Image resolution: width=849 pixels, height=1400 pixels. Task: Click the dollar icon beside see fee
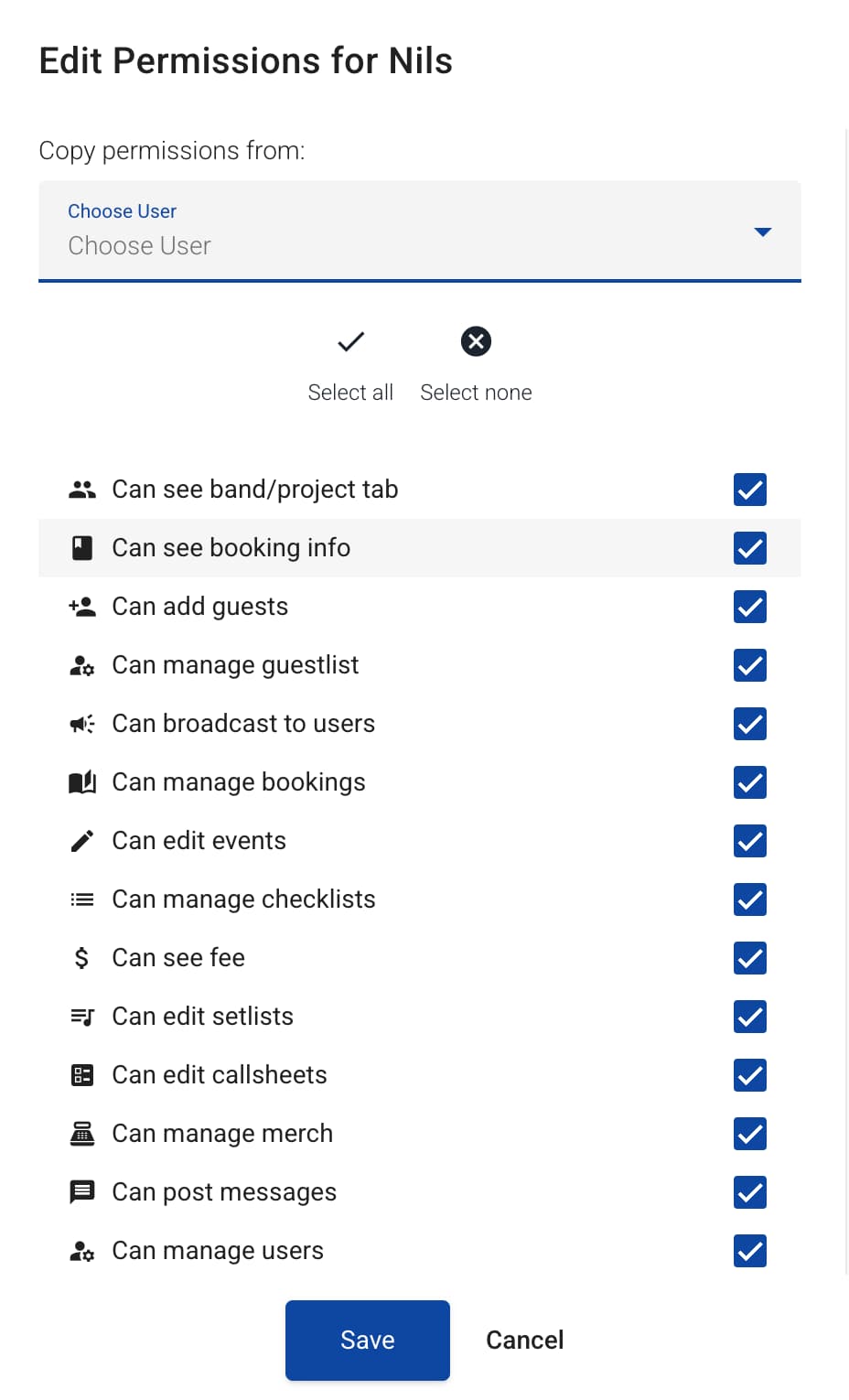[82, 958]
